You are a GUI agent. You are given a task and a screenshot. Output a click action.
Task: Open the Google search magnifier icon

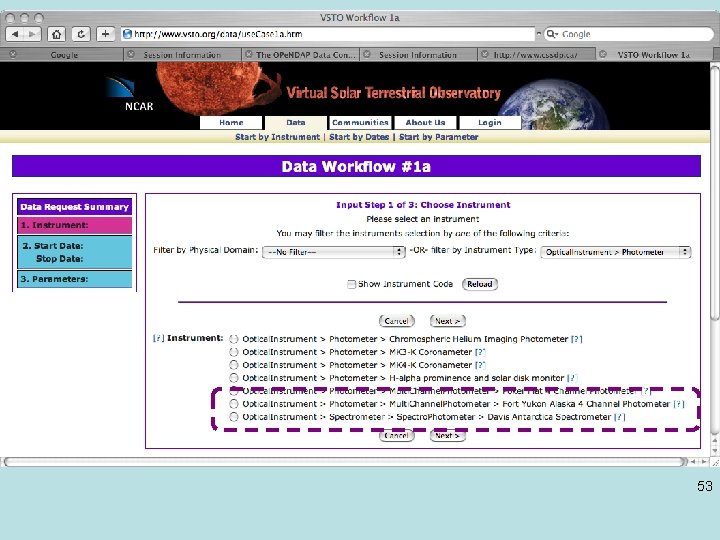coord(551,34)
